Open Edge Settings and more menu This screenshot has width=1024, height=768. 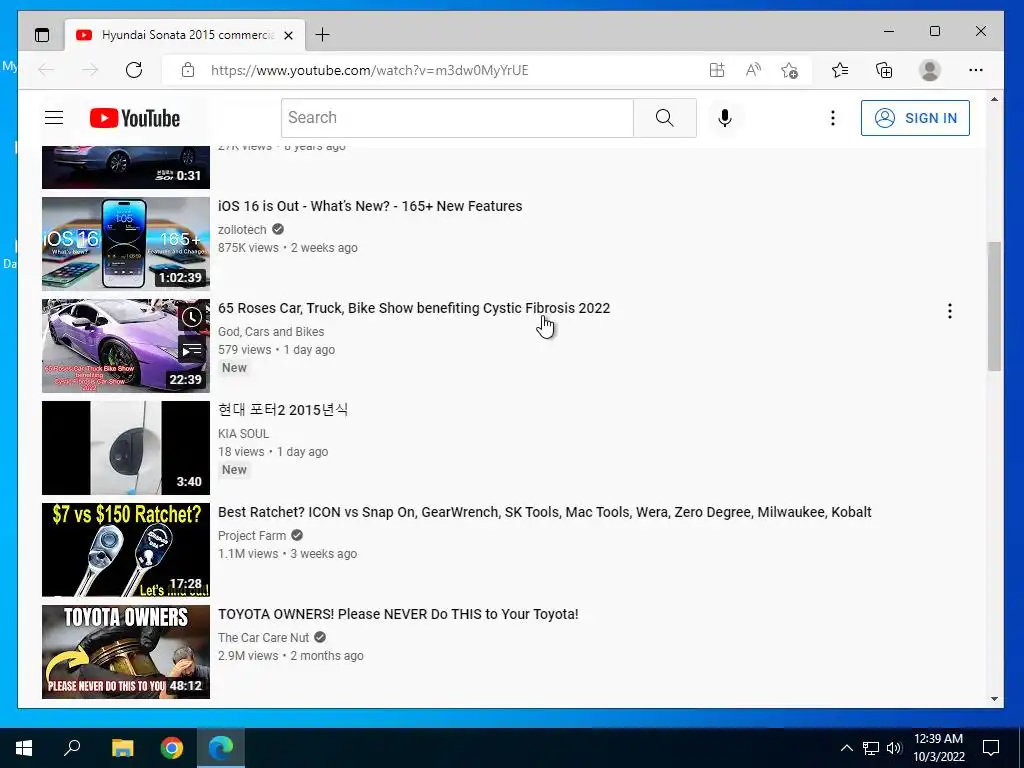pyautogui.click(x=976, y=70)
